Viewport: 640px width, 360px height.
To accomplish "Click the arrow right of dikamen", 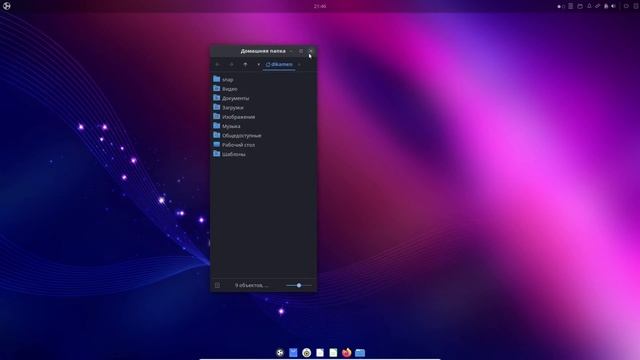I will pyautogui.click(x=300, y=64).
